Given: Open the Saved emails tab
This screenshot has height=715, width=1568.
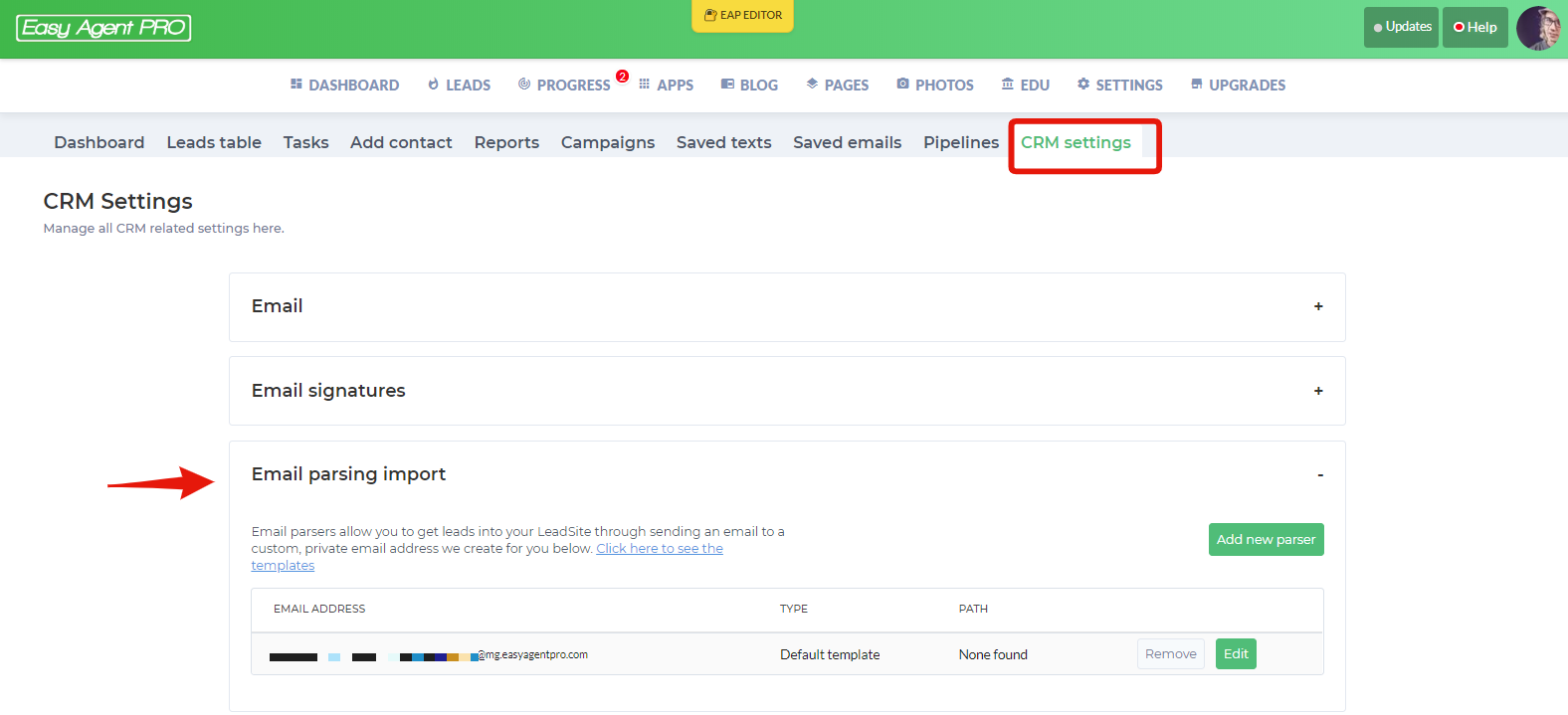Looking at the screenshot, I should click(848, 142).
